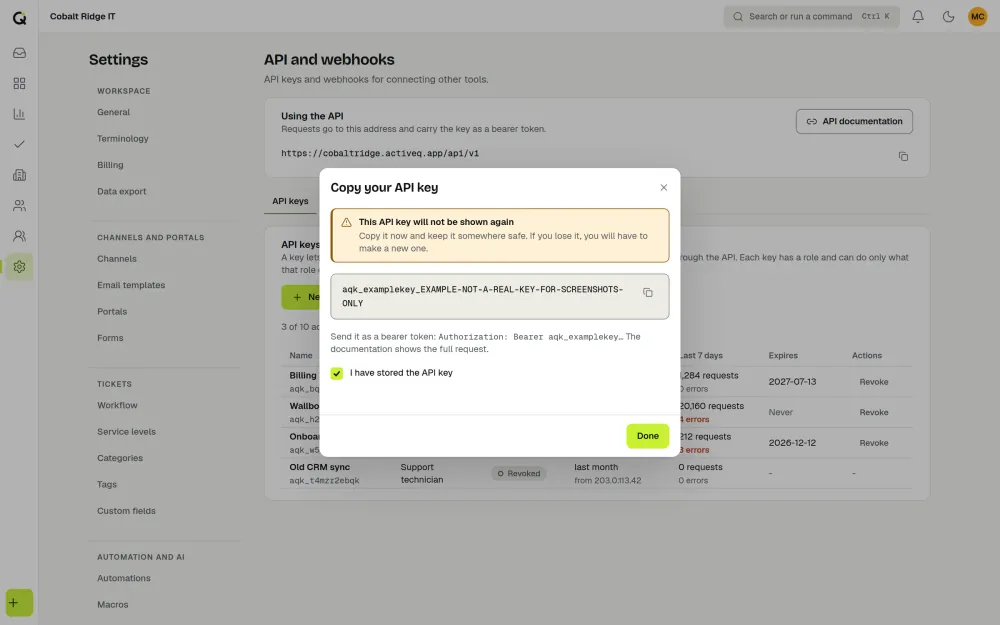Open Channels settings
Image resolution: width=1000 pixels, height=625 pixels.
tap(117, 259)
